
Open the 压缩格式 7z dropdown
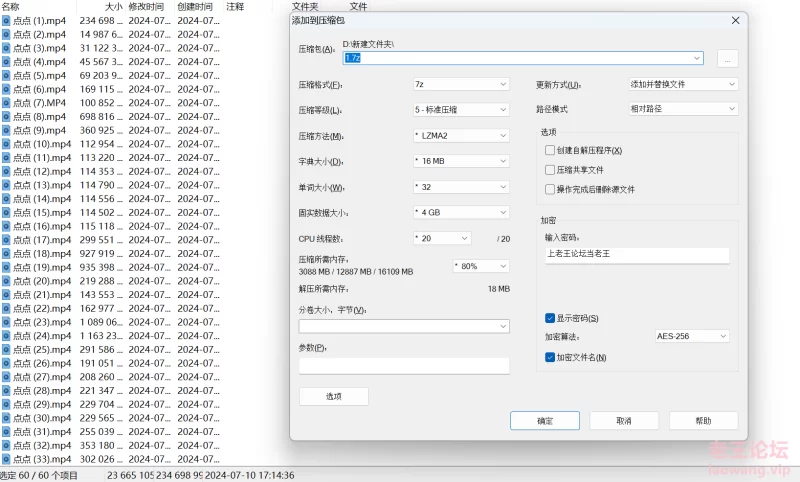point(460,85)
